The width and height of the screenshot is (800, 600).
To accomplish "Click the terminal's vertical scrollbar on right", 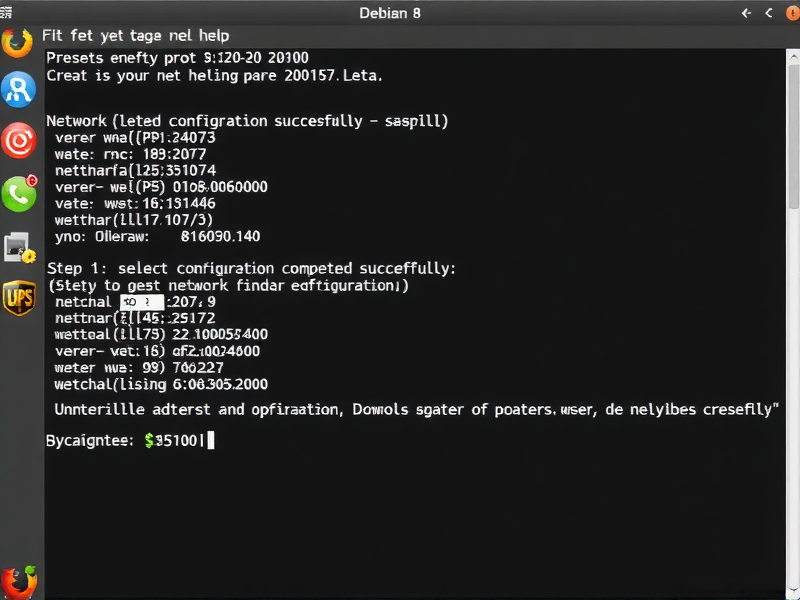I will pyautogui.click(x=793, y=150).
